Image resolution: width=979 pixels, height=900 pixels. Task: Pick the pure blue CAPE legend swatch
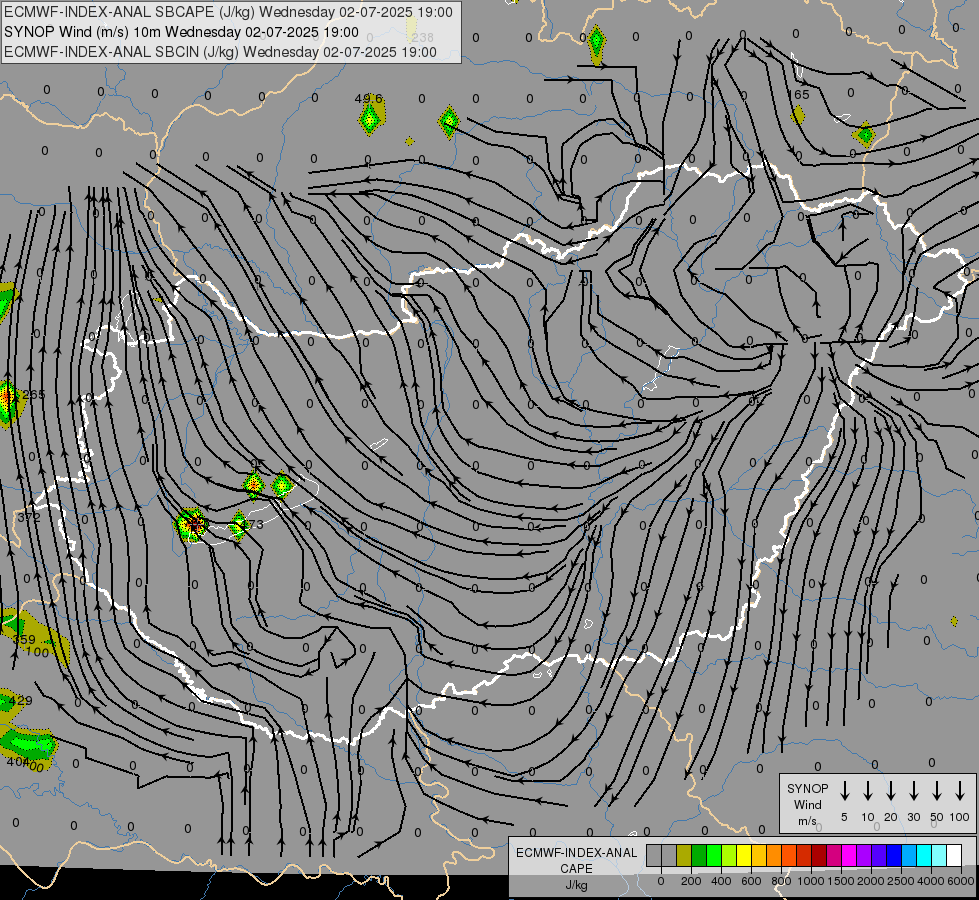tap(893, 855)
